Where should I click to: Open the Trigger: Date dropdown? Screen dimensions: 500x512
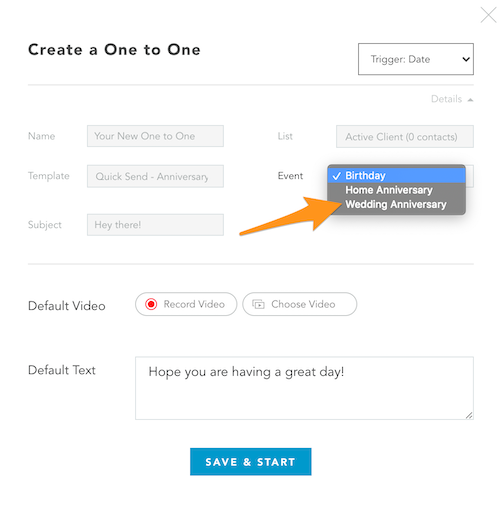[416, 59]
